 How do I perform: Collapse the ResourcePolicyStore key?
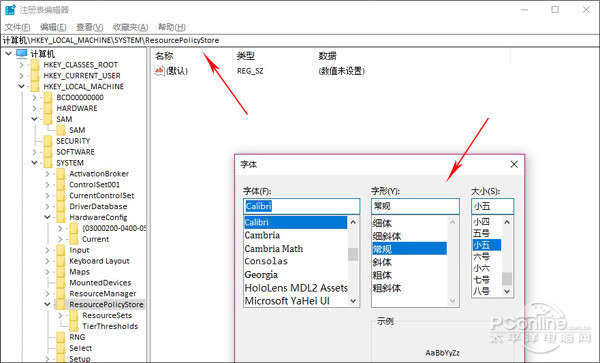tap(47, 304)
